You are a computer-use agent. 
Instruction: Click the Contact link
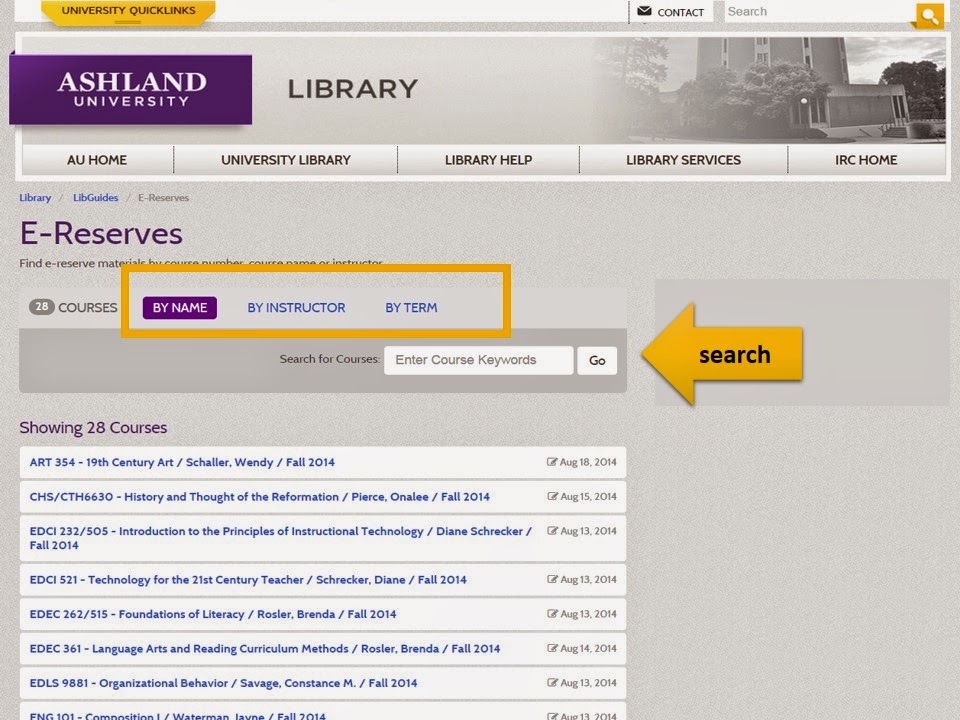680,12
